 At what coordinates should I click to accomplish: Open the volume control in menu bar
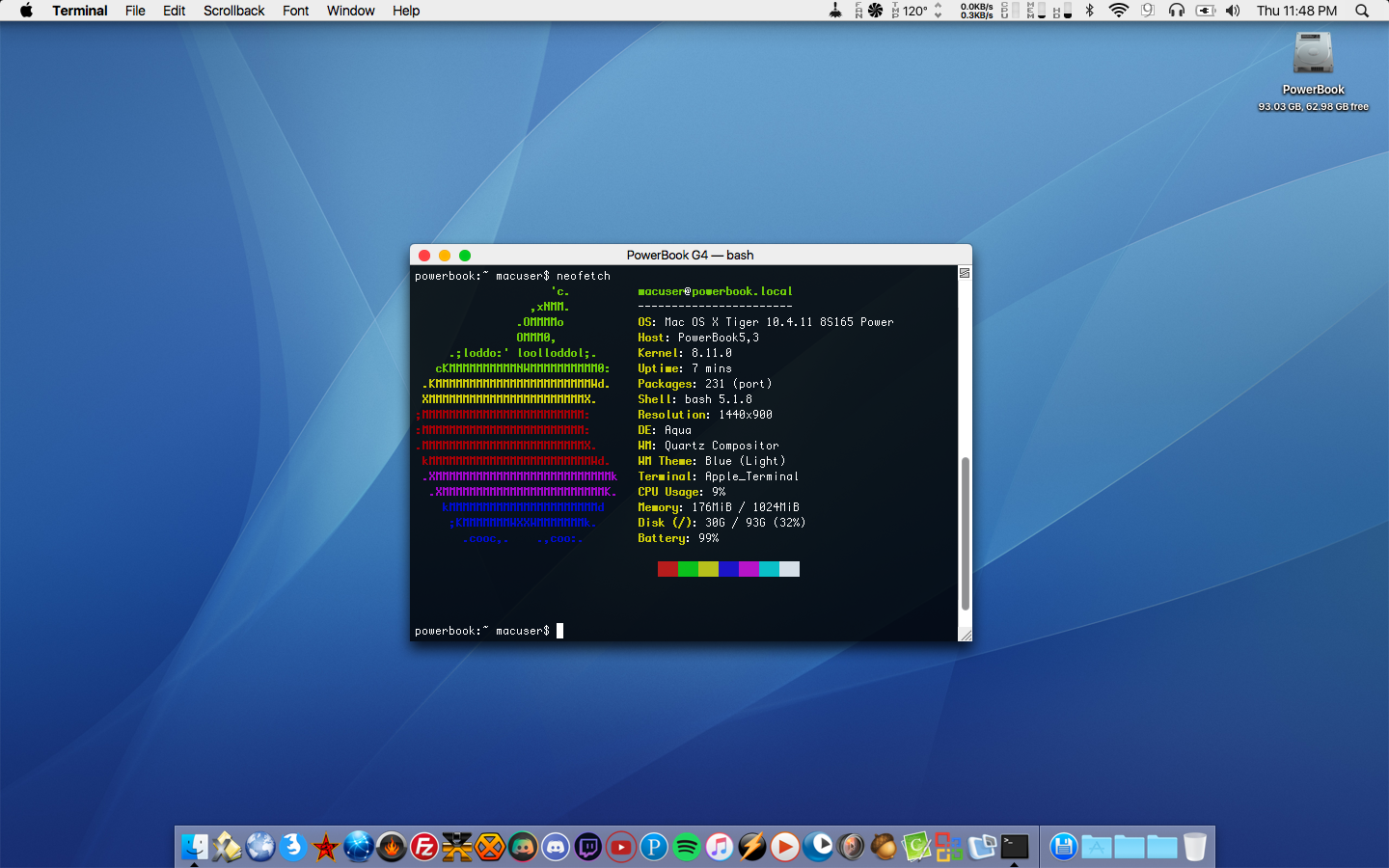[1233, 11]
